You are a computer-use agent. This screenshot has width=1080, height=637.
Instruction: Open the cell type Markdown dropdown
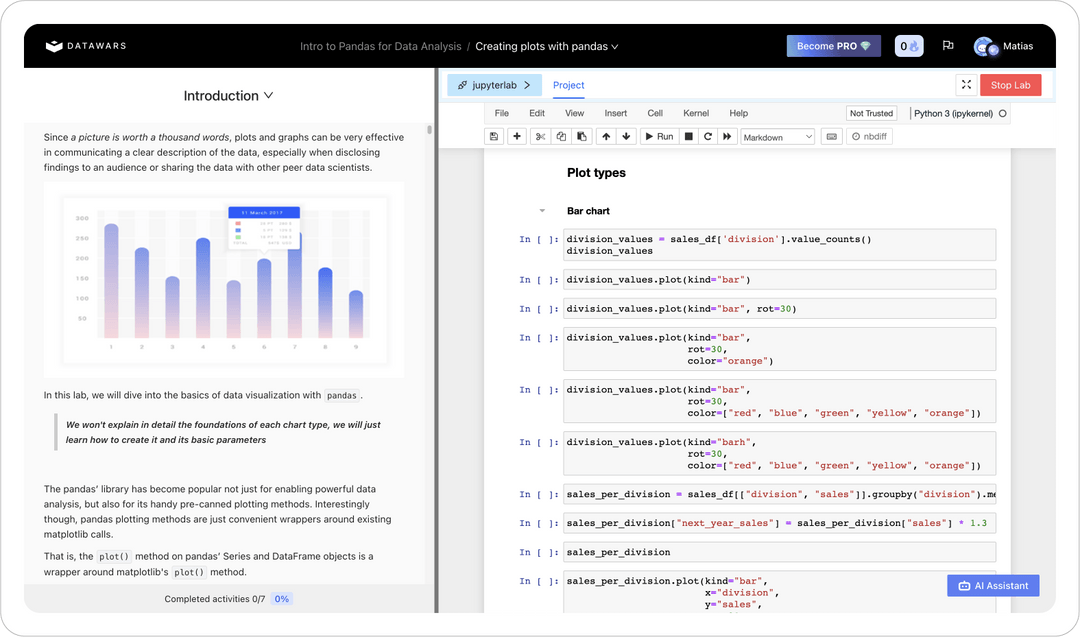(778, 137)
